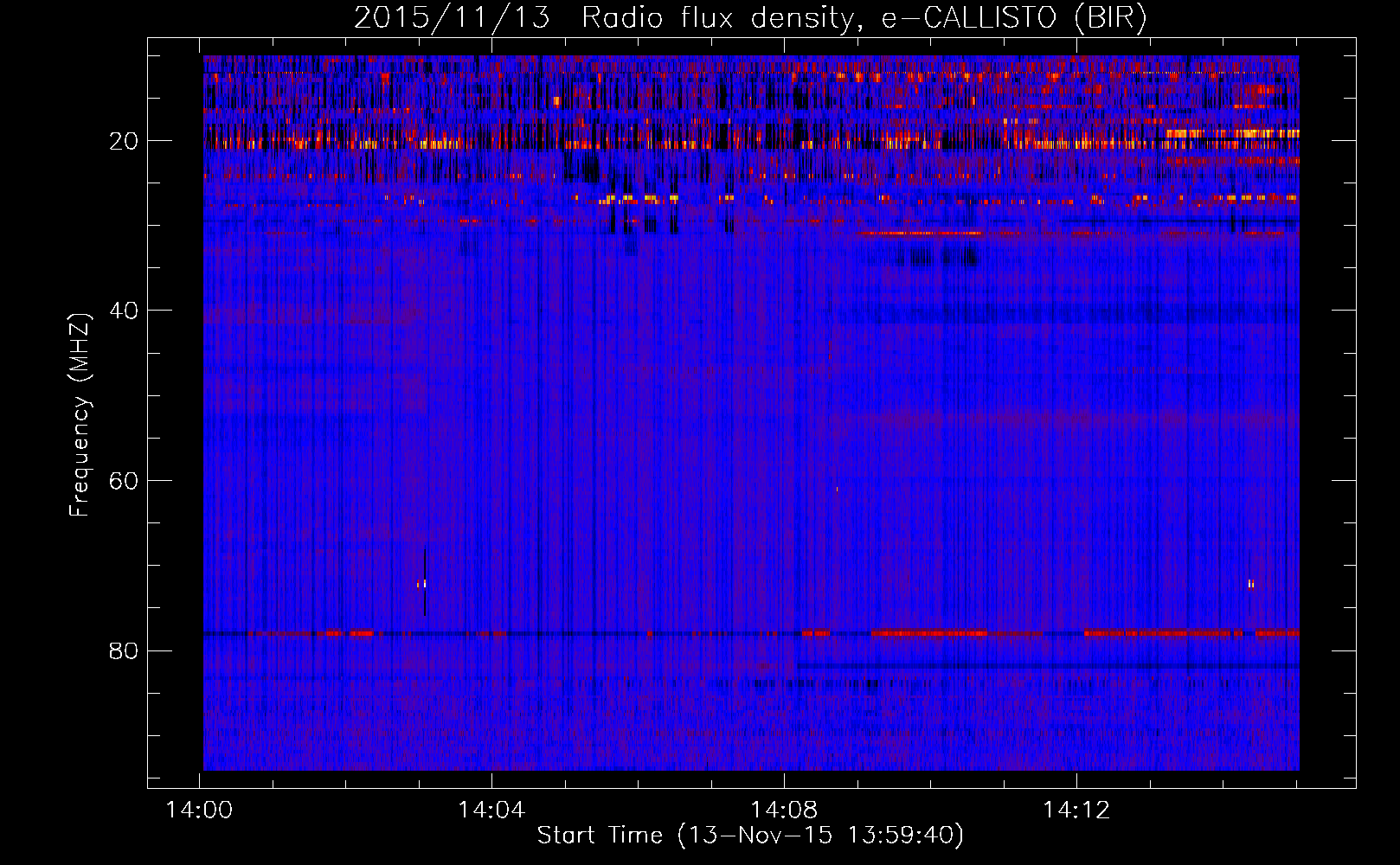Select the '2015/11/13' date in the title
This screenshot has height=865, width=1400.
coord(452,18)
